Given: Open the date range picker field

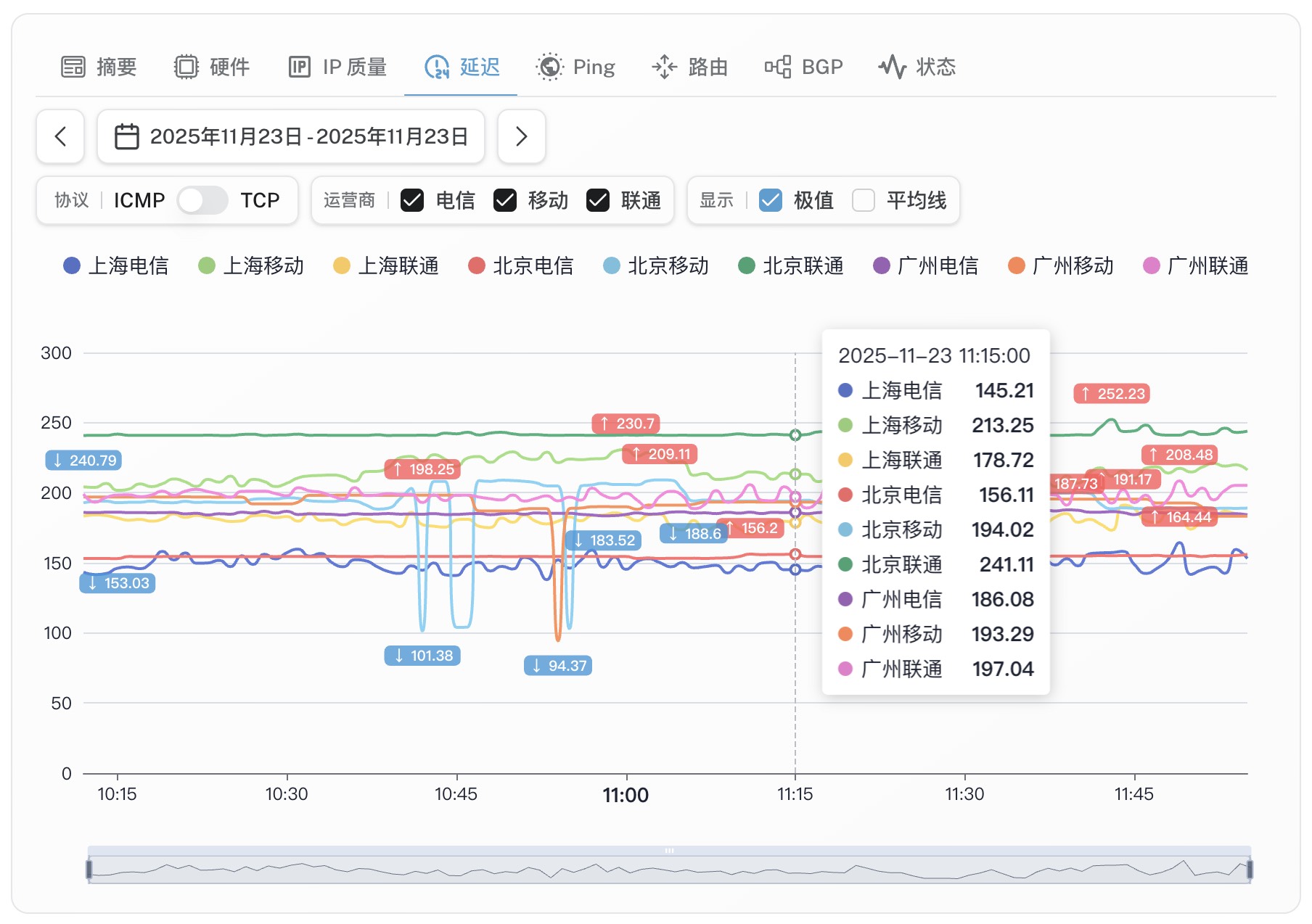Looking at the screenshot, I should (291, 136).
